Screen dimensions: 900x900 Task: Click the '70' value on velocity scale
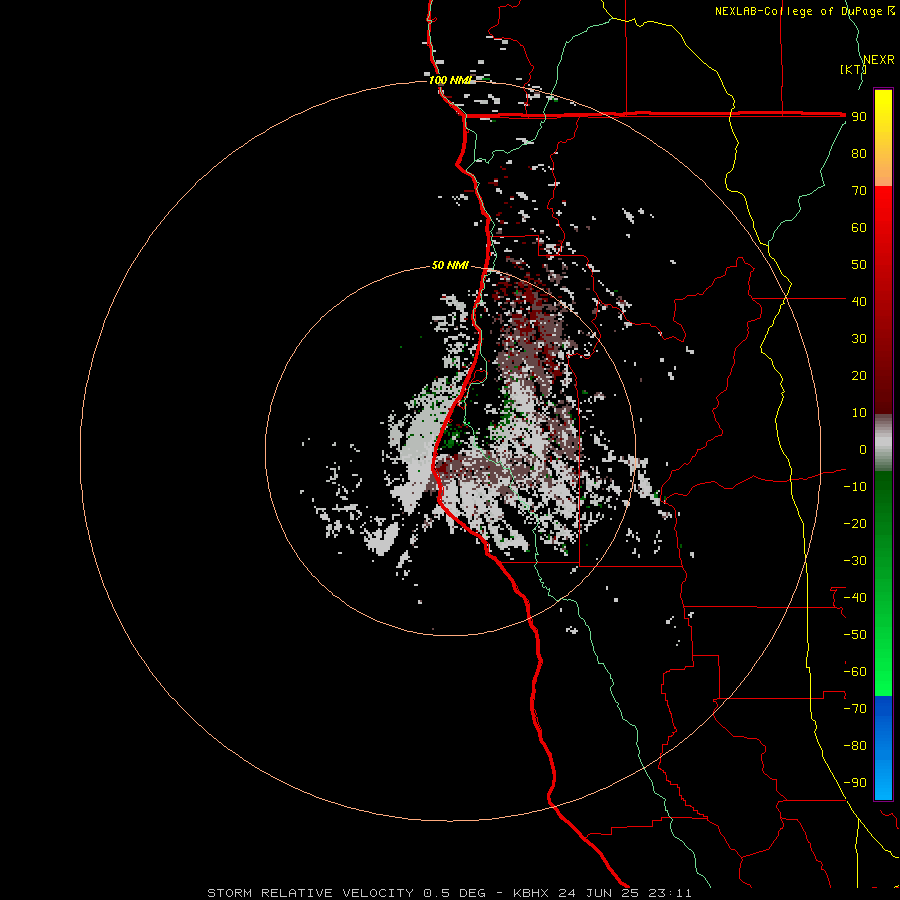(x=859, y=191)
